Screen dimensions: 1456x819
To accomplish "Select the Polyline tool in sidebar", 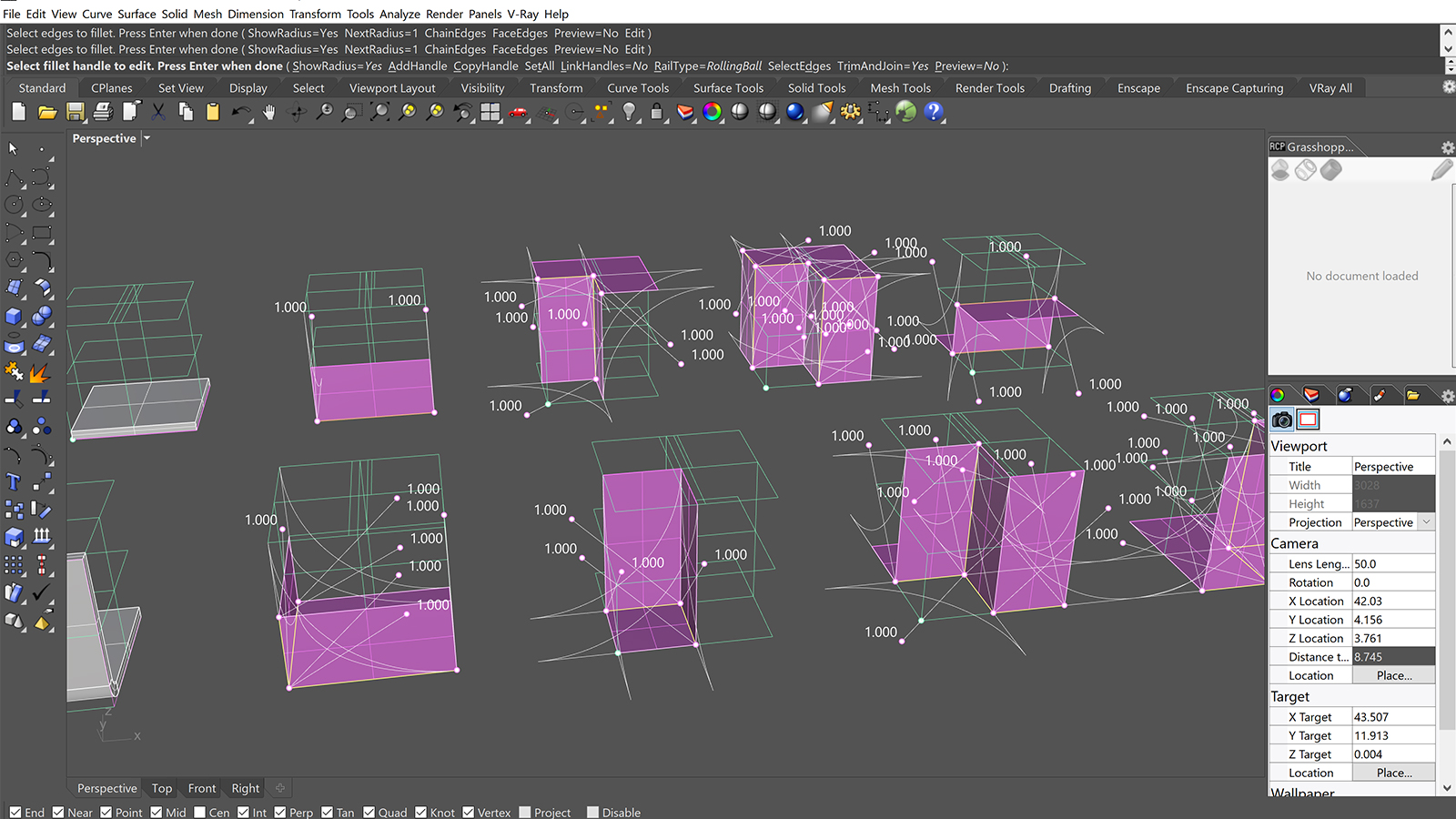I will coord(14,177).
